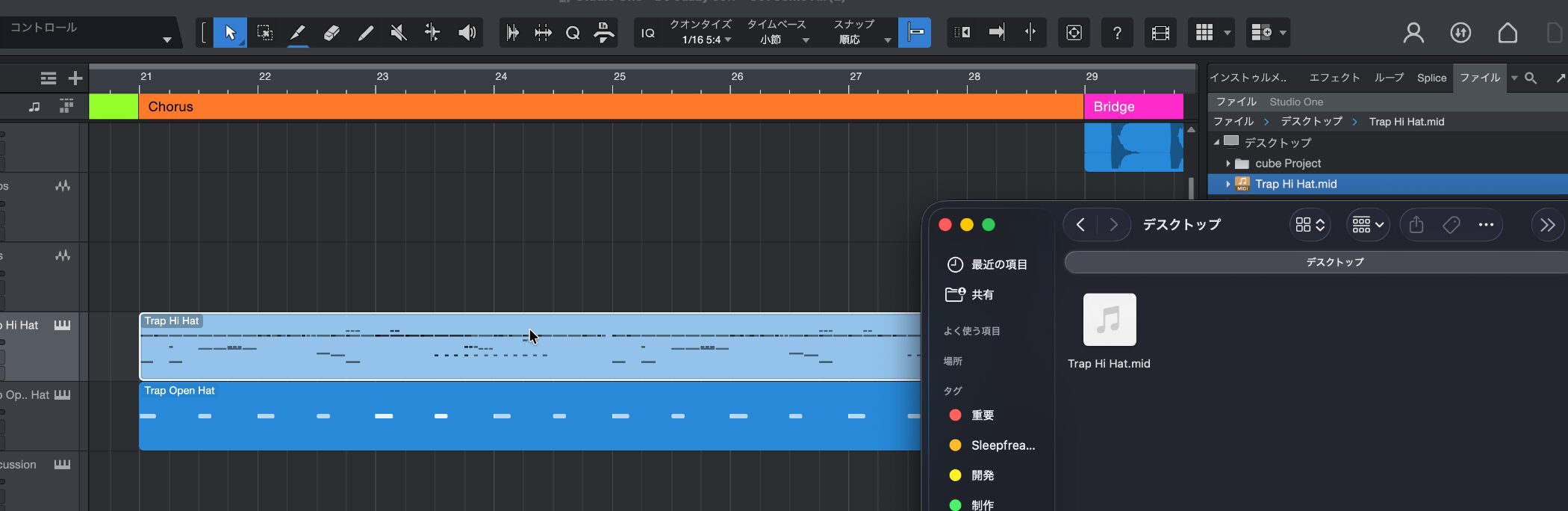
Task: Pick the Listen speaker tool
Action: [x=467, y=33]
